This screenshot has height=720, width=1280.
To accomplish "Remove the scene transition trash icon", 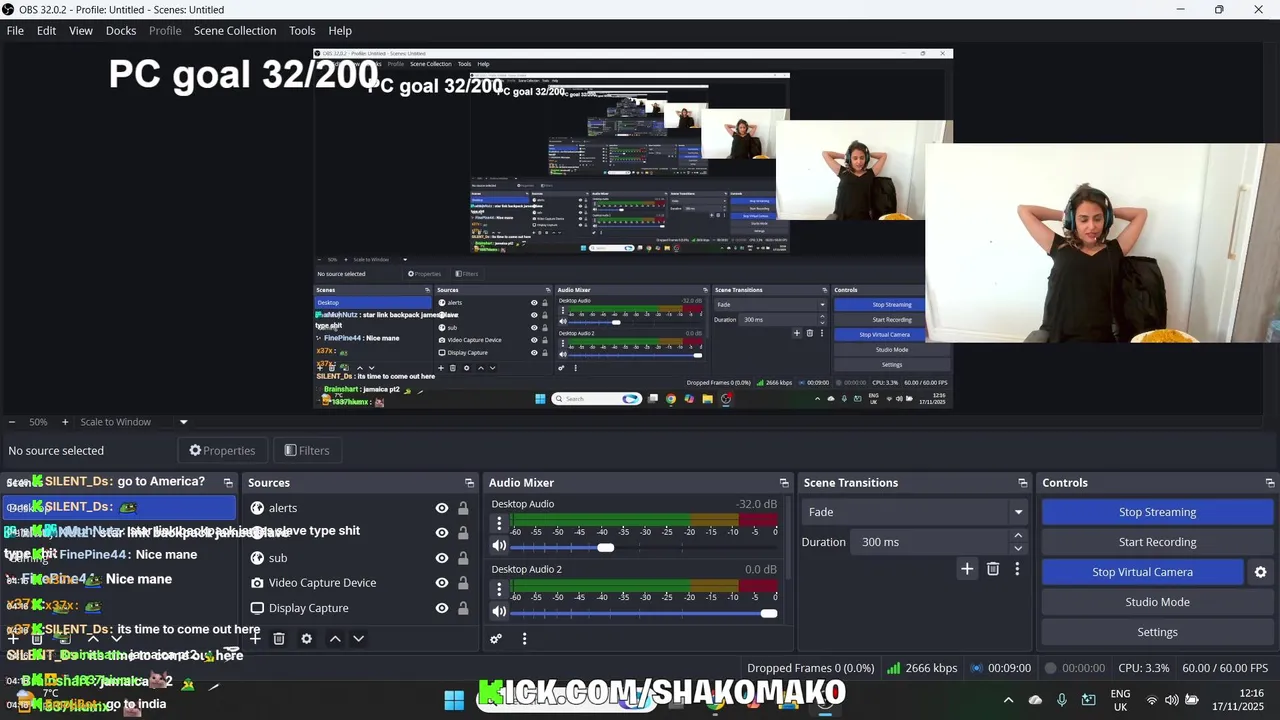I will (x=993, y=569).
